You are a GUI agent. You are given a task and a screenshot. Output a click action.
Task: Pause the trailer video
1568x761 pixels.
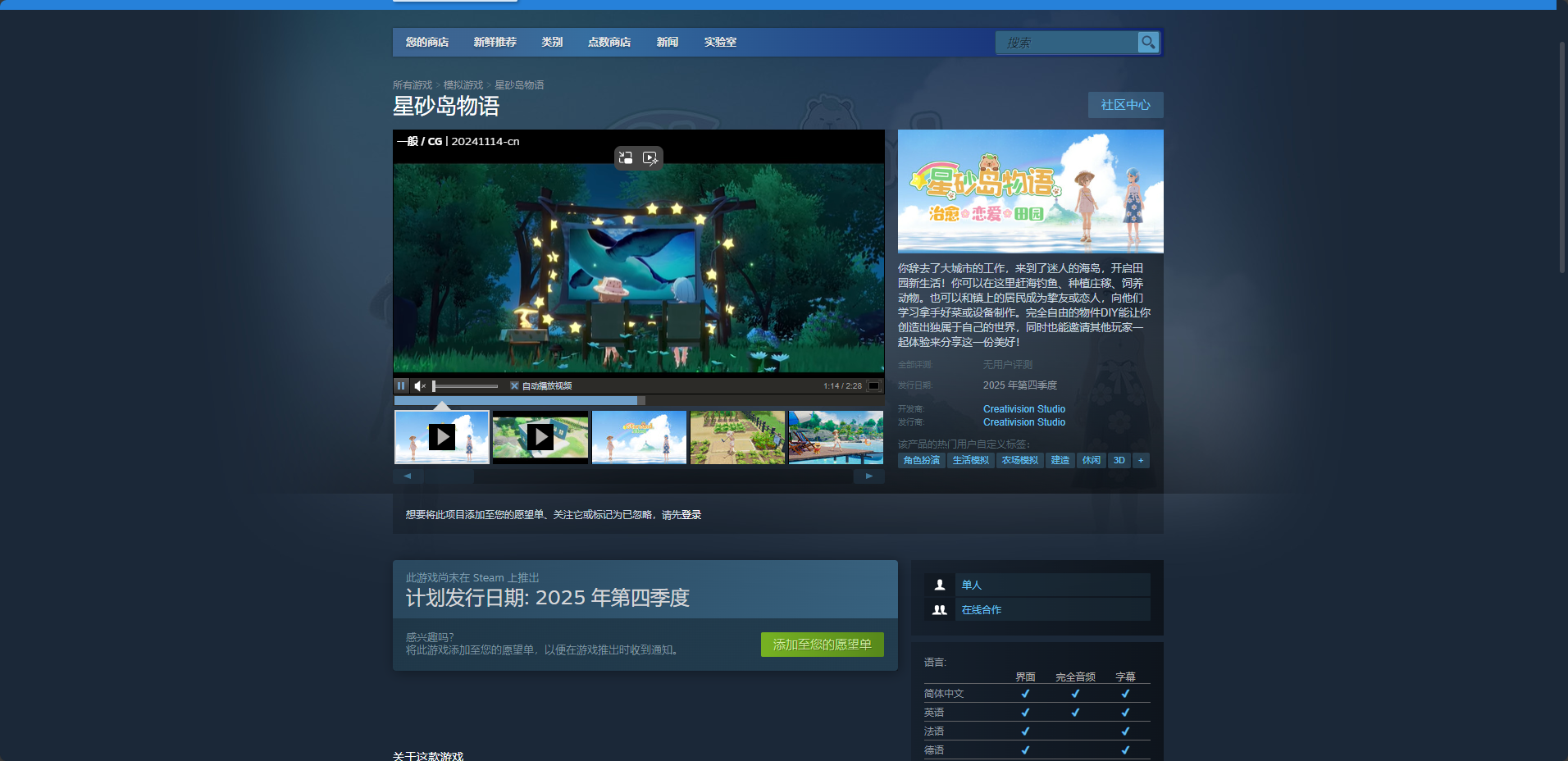401,385
